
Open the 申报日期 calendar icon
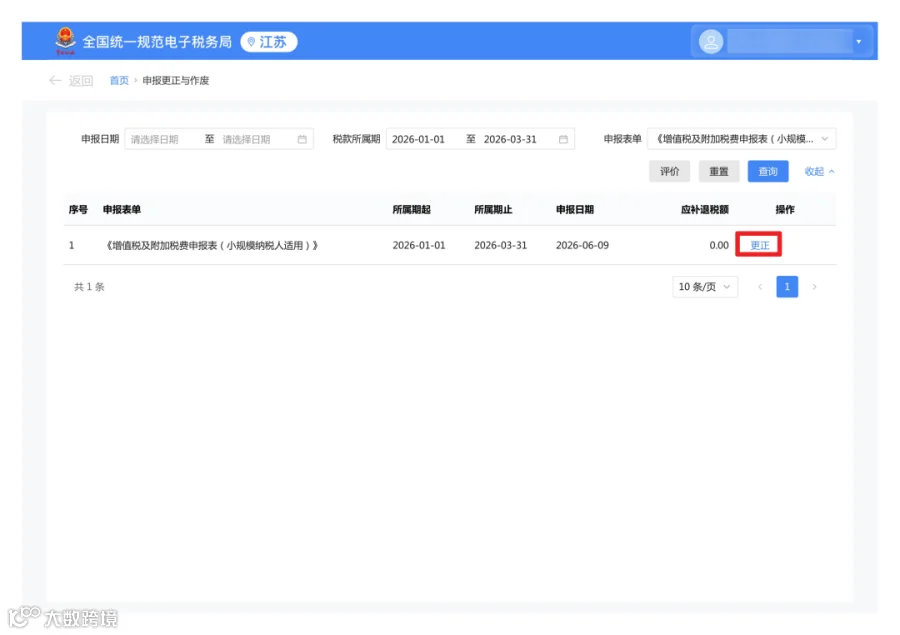pyautogui.click(x=302, y=140)
